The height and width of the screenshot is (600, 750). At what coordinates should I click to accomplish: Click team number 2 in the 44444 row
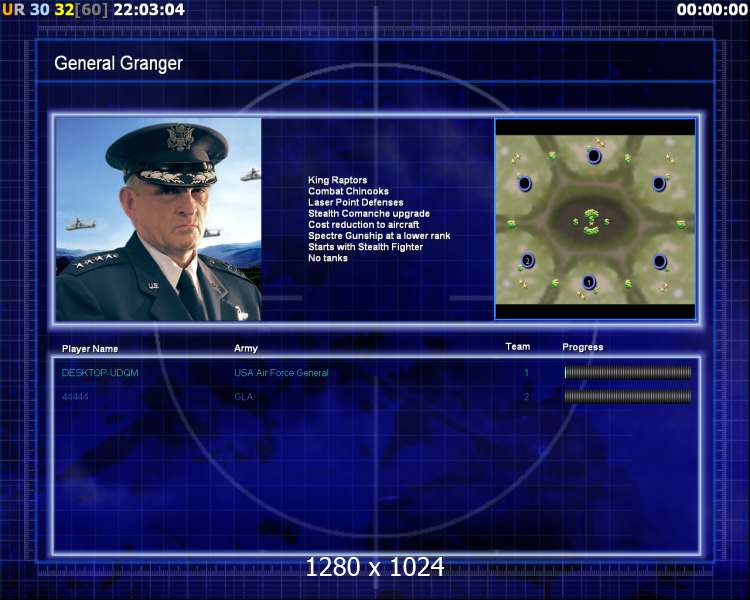(x=526, y=397)
